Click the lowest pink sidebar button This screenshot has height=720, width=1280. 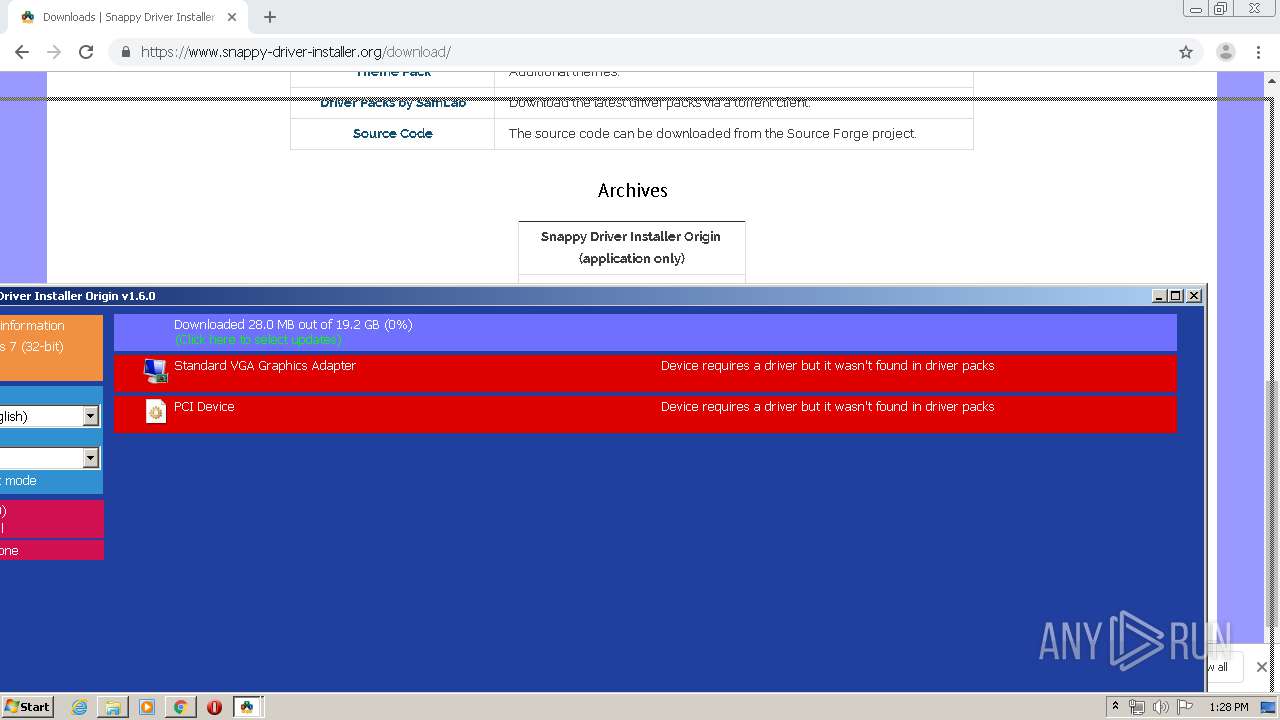(x=51, y=550)
